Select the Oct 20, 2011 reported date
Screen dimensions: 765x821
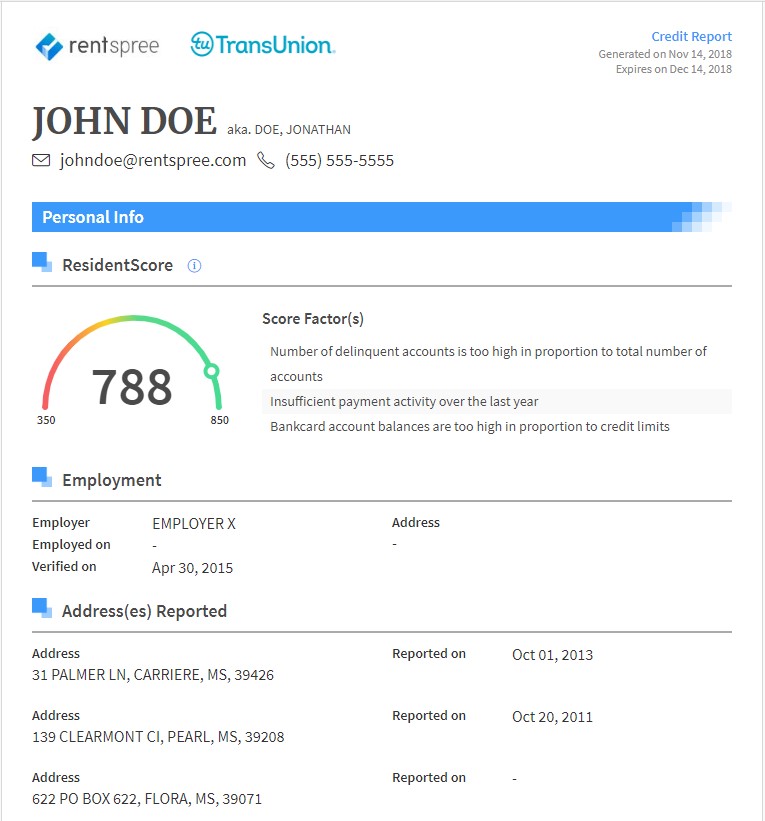click(x=552, y=717)
